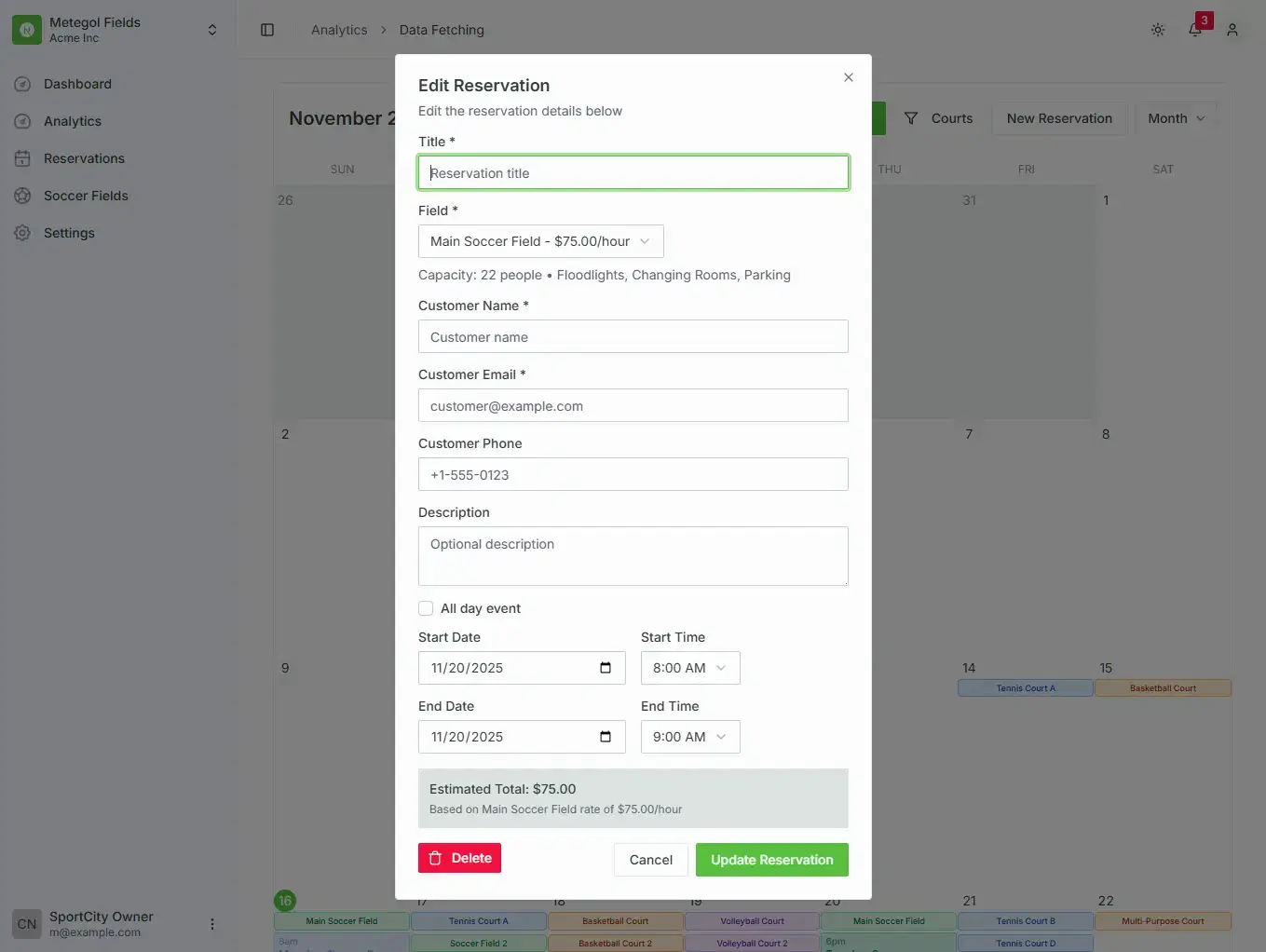This screenshot has width=1266, height=952.
Task: Navigate to Reservations via sidebar icon
Action: [x=84, y=157]
